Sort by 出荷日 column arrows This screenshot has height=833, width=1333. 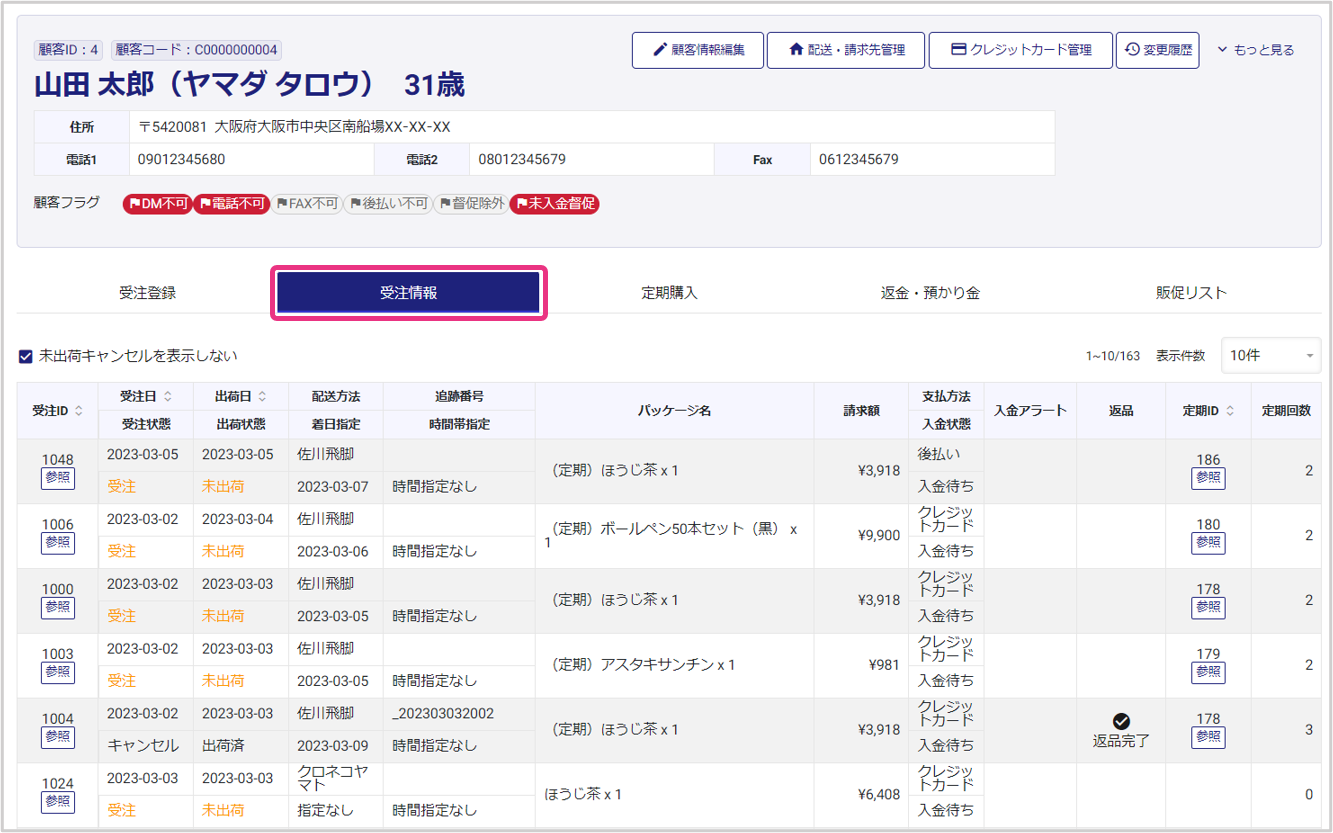click(x=262, y=397)
